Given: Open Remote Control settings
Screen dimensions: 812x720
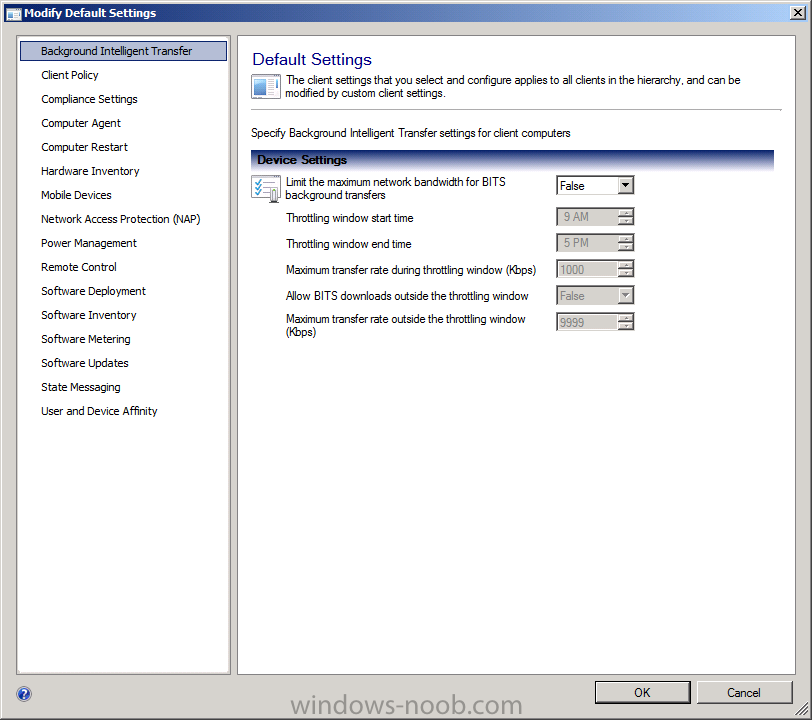Looking at the screenshot, I should click(79, 267).
